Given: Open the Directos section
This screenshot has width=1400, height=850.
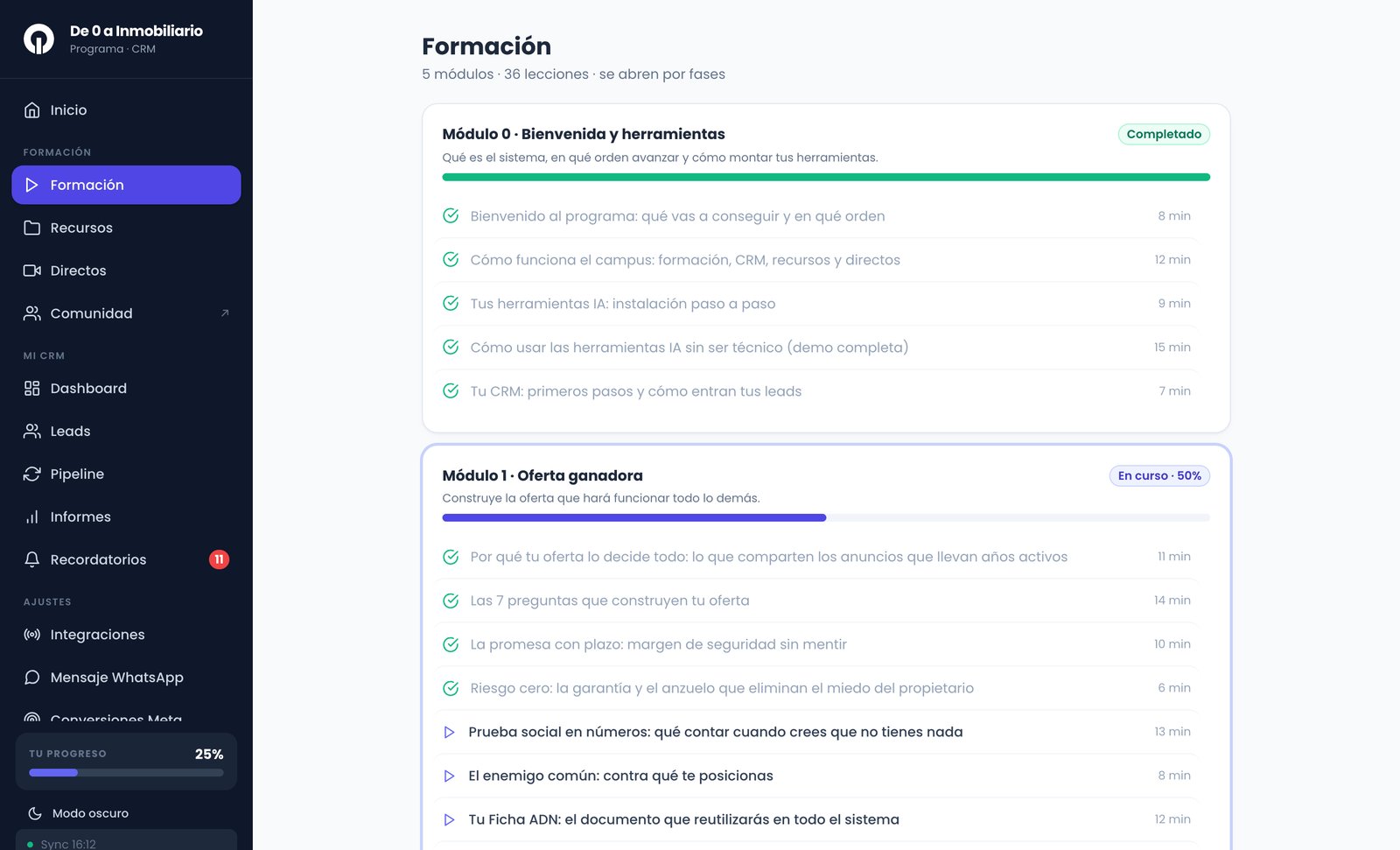Looking at the screenshot, I should click(x=126, y=270).
